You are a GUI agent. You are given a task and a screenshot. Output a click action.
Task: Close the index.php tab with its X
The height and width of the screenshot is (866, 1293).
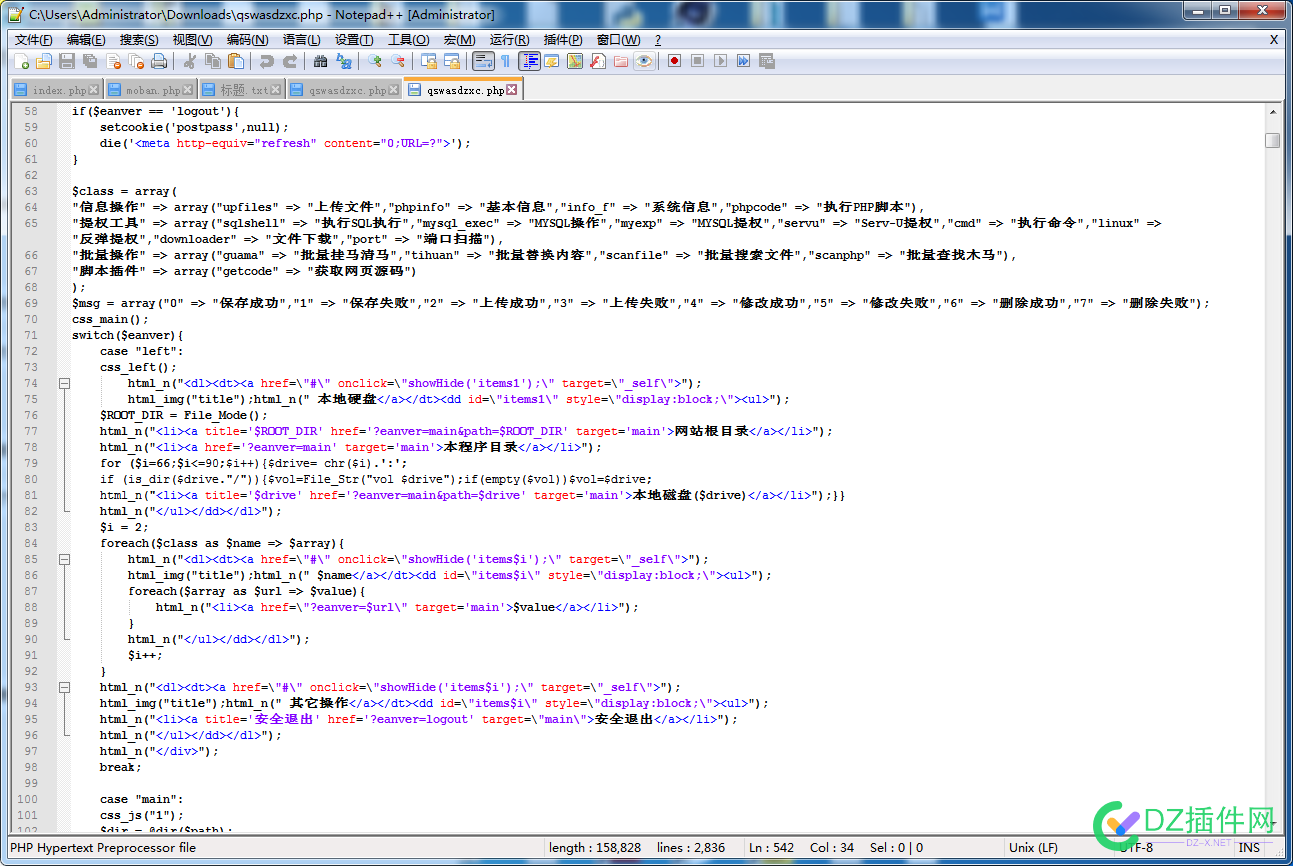pyautogui.click(x=93, y=90)
